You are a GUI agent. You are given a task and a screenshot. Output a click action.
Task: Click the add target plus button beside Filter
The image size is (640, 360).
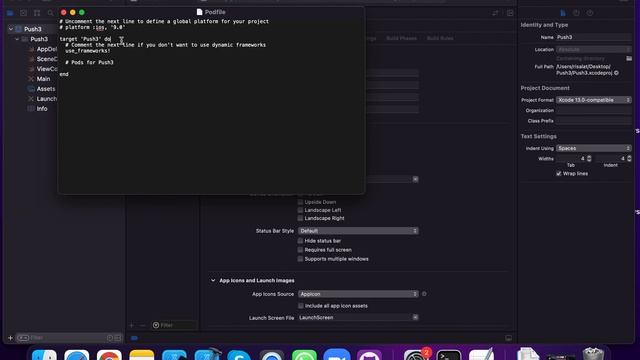point(131,325)
